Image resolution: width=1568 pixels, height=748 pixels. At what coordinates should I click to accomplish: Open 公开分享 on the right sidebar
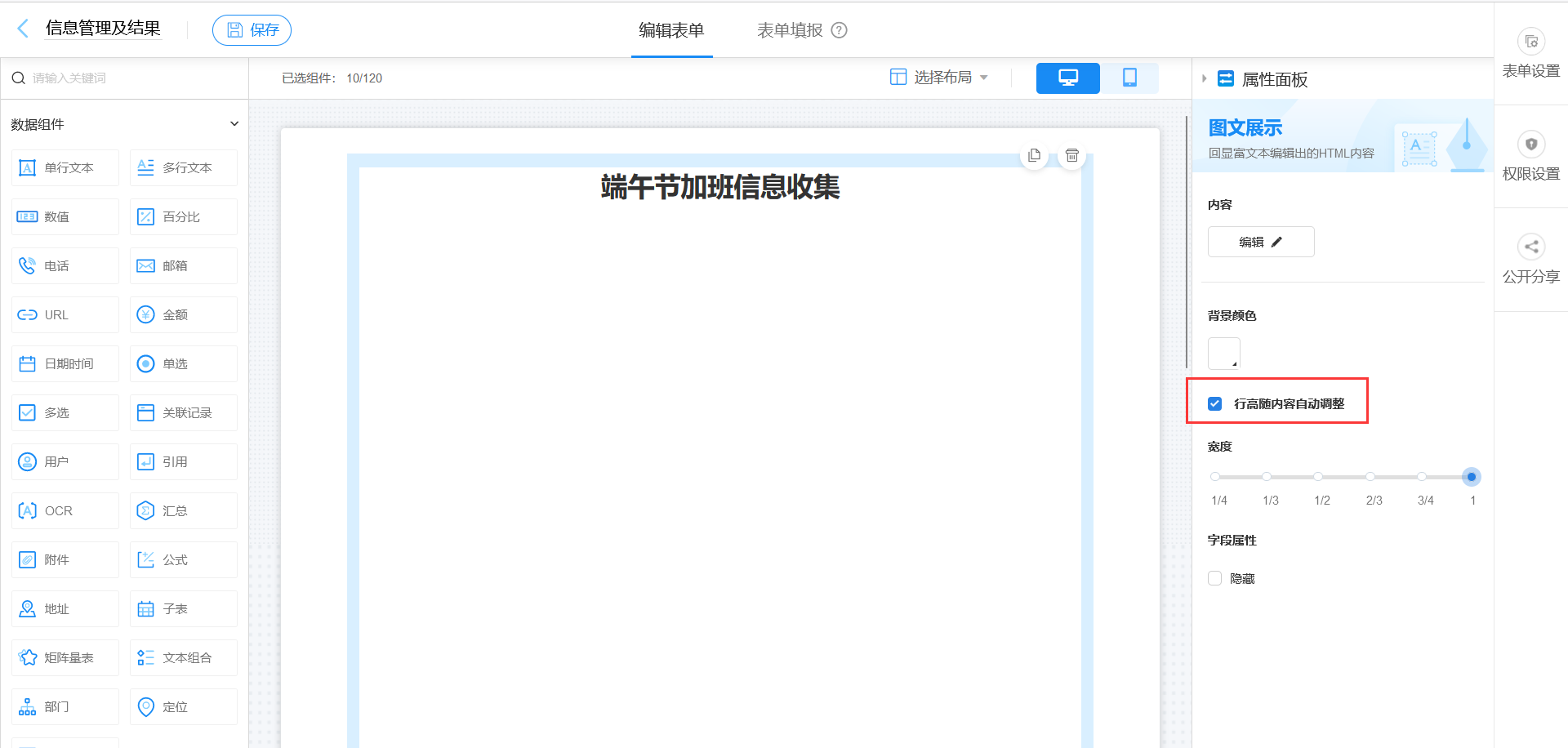pos(1530,257)
